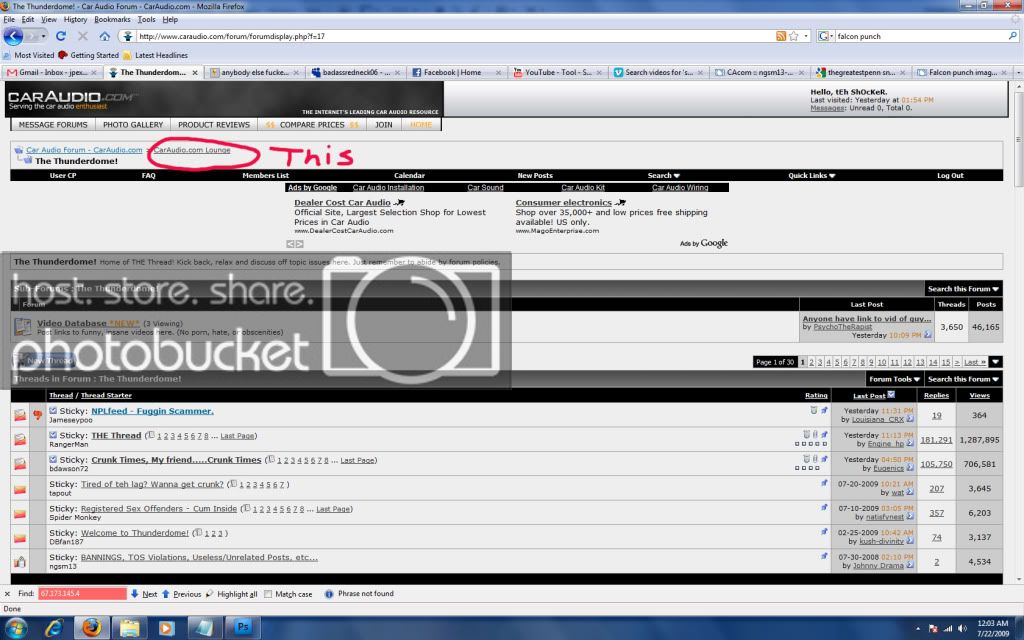Open Quick Links dropdown

click(x=811, y=175)
